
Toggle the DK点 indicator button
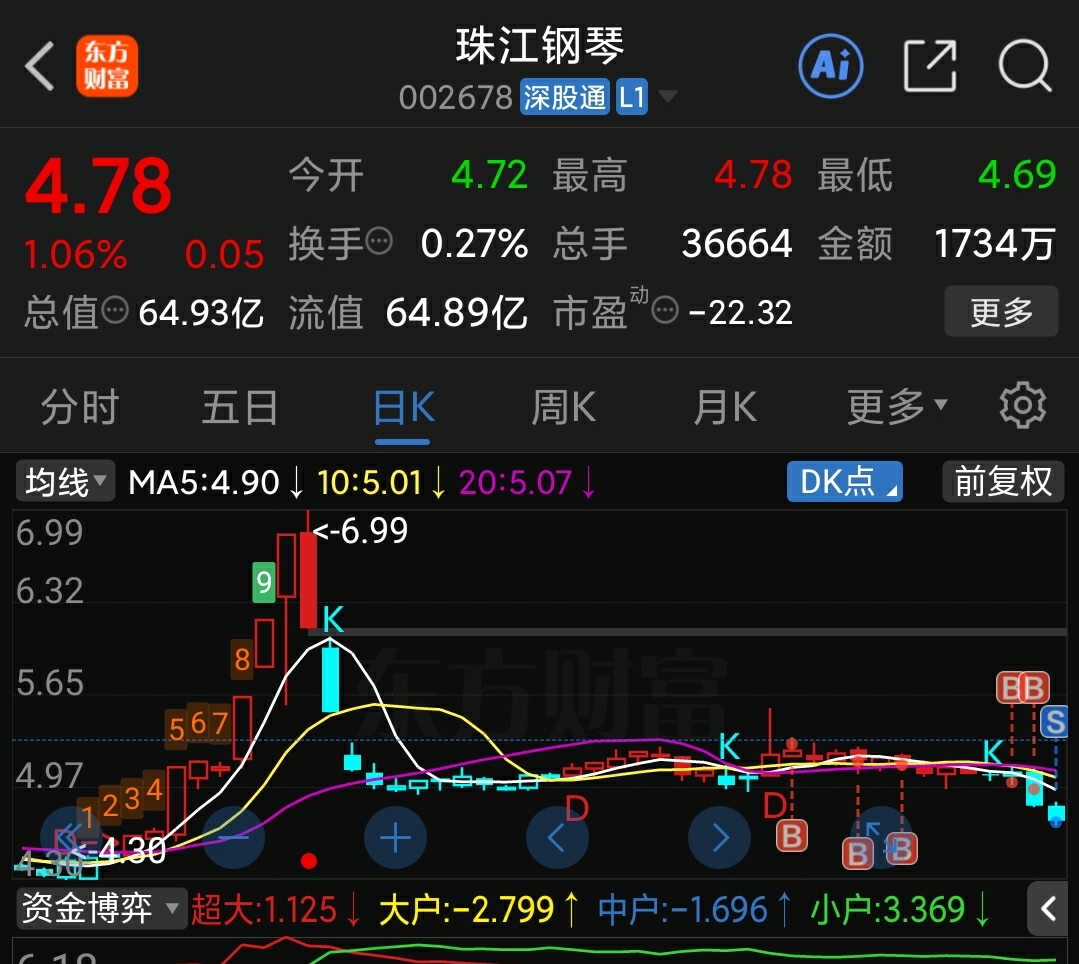pyautogui.click(x=844, y=481)
